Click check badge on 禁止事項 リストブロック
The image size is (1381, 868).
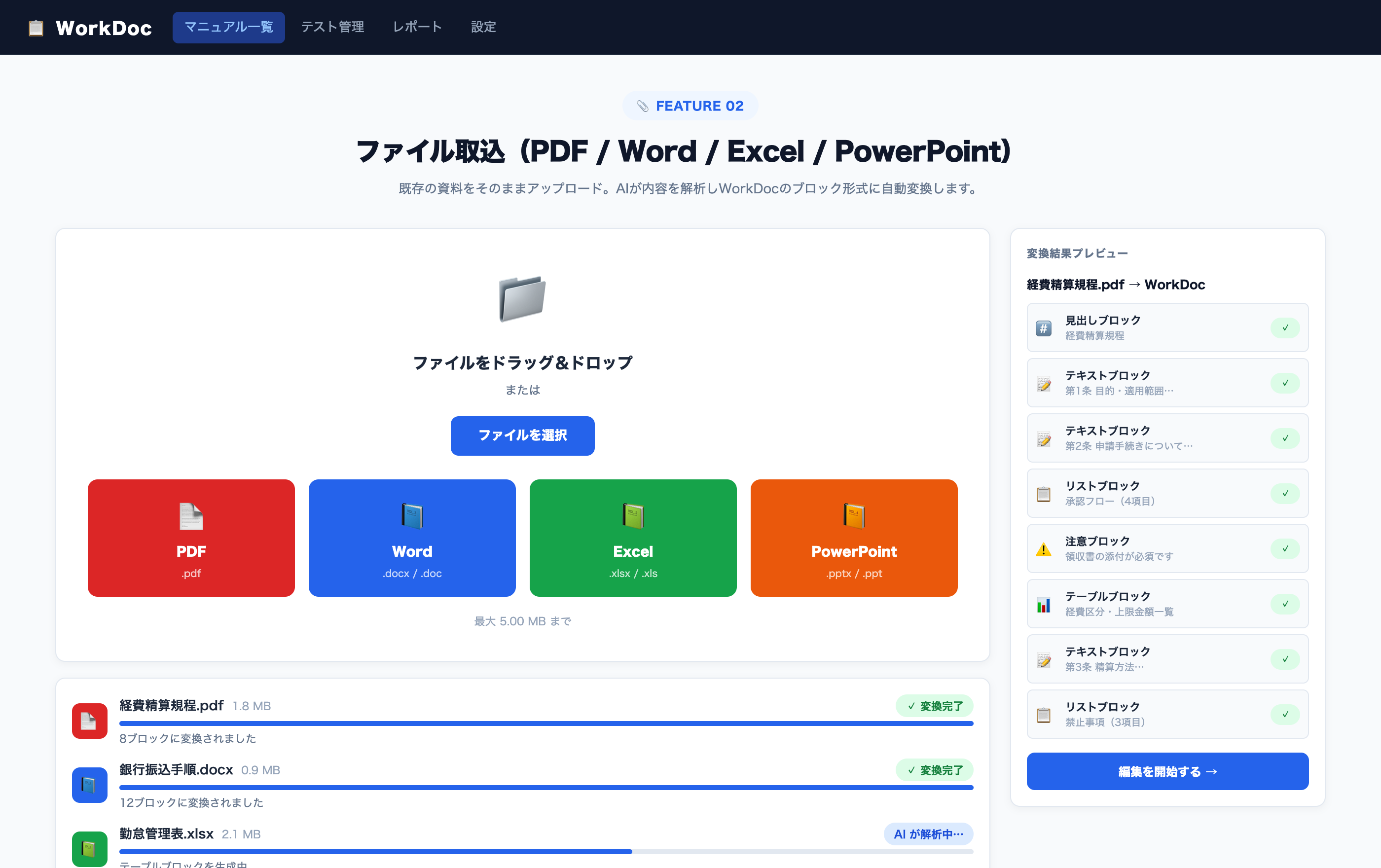1285,714
